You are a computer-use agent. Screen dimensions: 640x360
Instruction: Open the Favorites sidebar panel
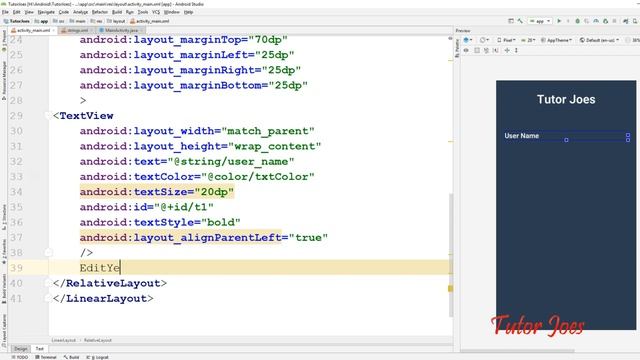pyautogui.click(x=4, y=251)
